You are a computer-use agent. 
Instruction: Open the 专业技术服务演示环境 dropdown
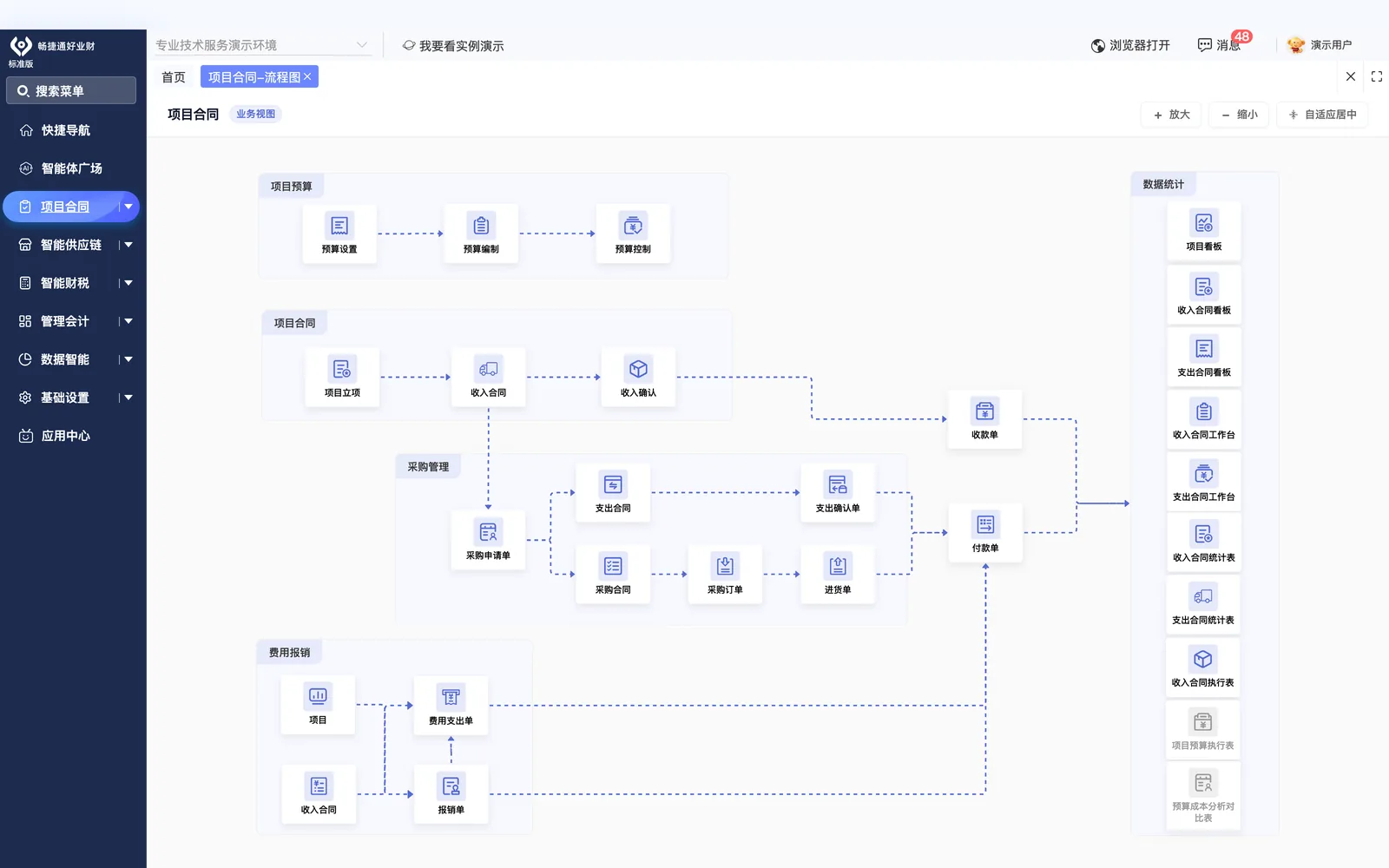tap(262, 45)
